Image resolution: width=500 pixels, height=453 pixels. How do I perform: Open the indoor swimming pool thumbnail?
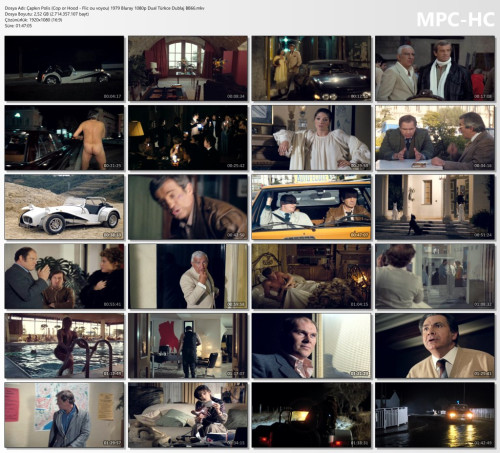pos(64,346)
